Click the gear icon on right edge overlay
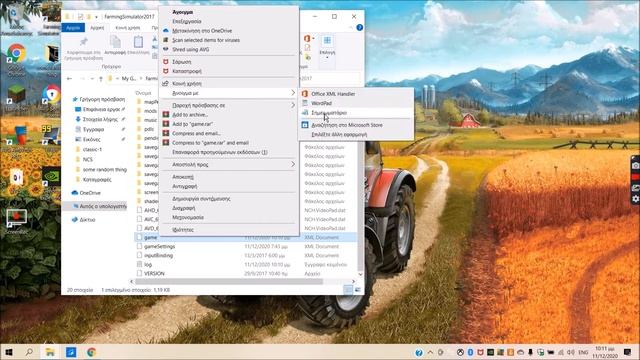 click(x=636, y=199)
